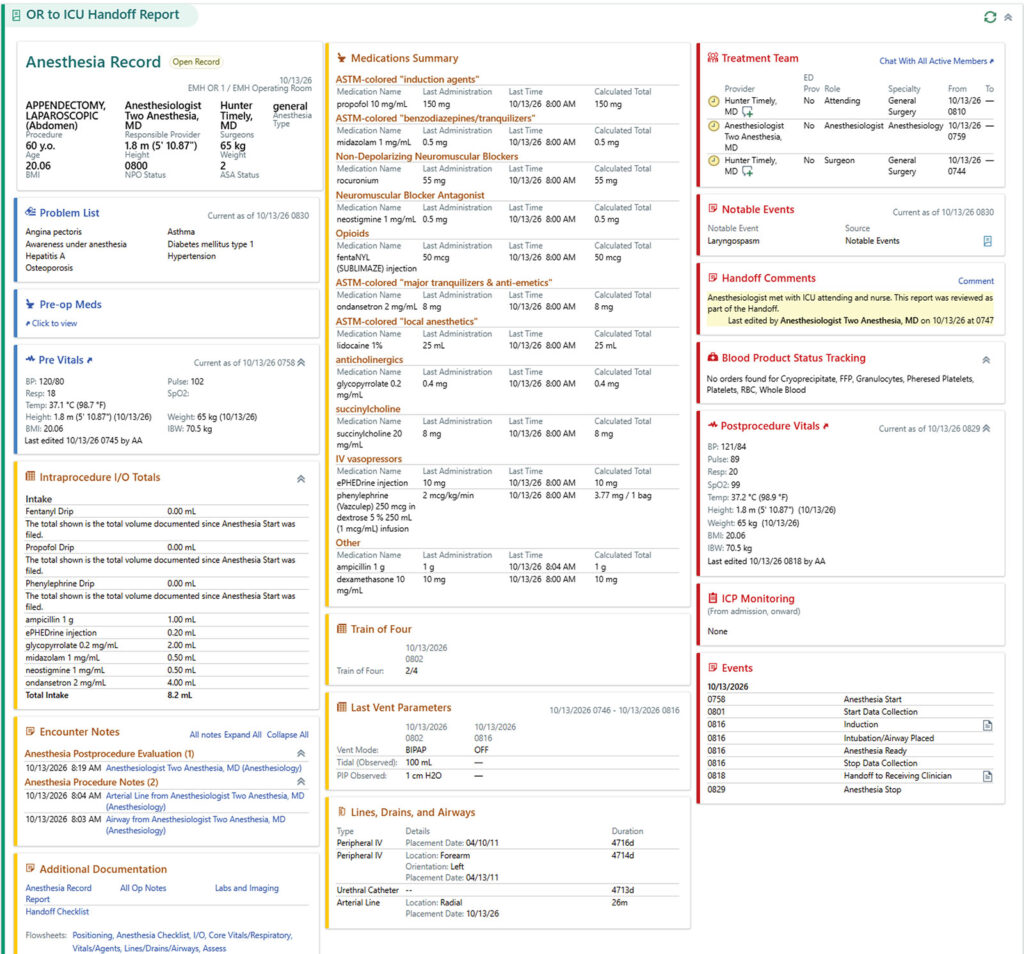Click the Handoff Comments section icon

click(x=712, y=278)
